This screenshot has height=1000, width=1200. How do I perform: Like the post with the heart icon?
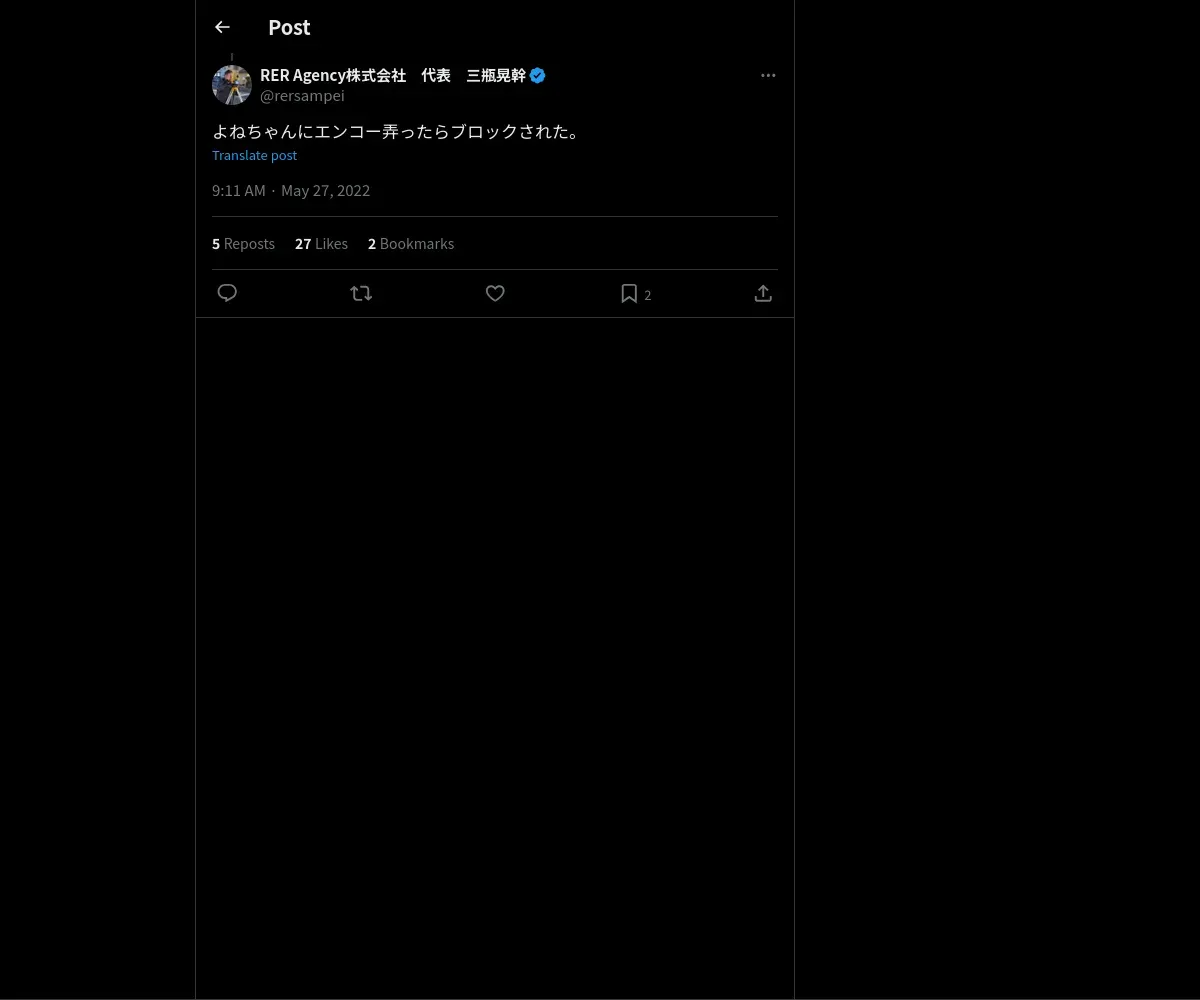point(495,293)
